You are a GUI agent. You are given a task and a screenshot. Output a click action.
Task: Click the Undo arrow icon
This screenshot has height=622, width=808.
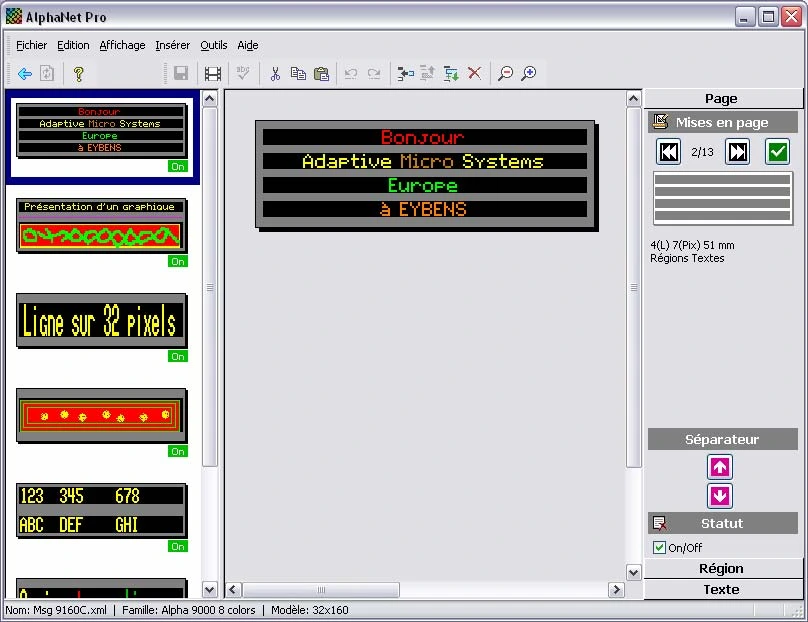point(351,74)
